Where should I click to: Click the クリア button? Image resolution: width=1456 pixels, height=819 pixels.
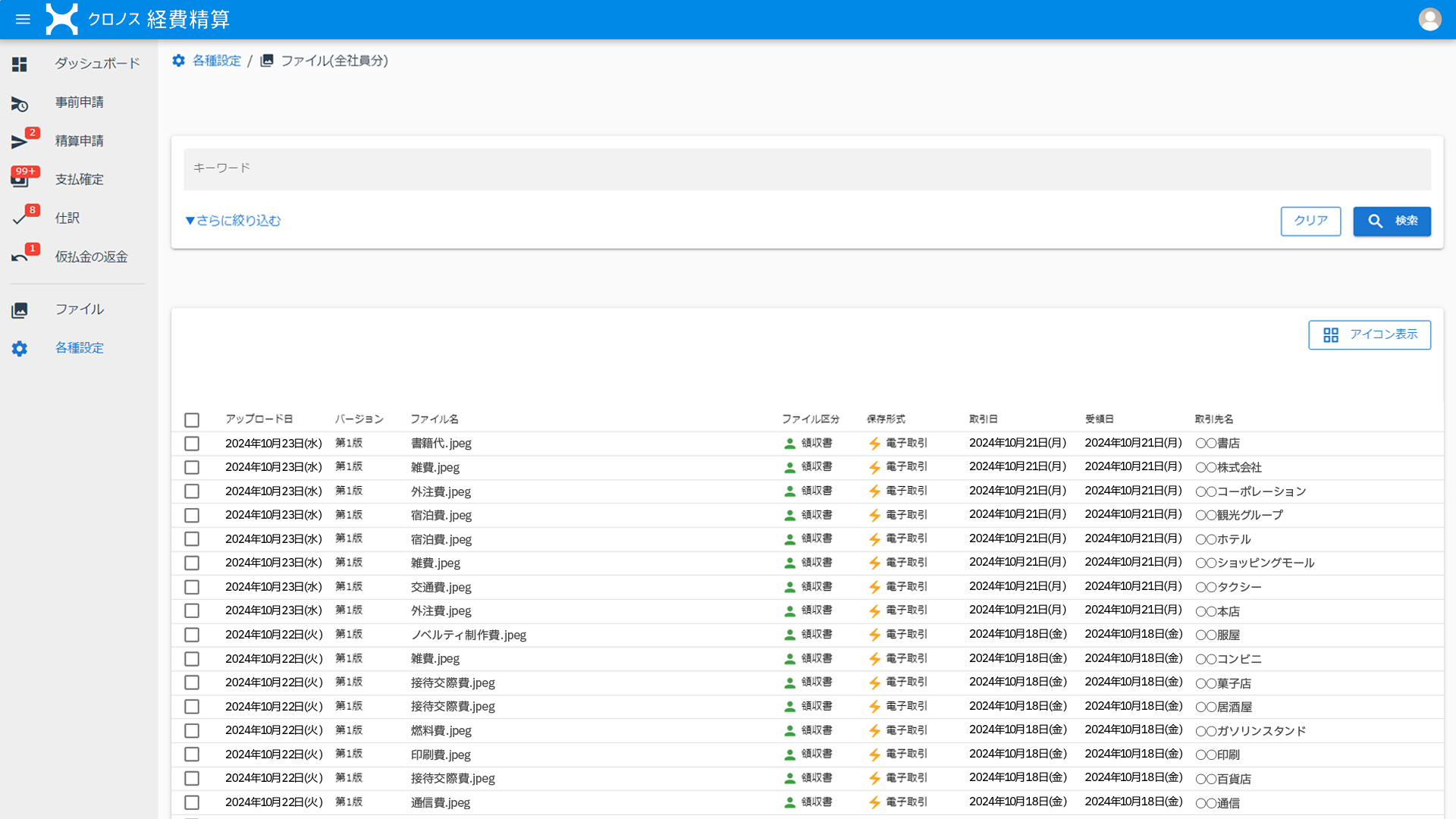[x=1310, y=221]
